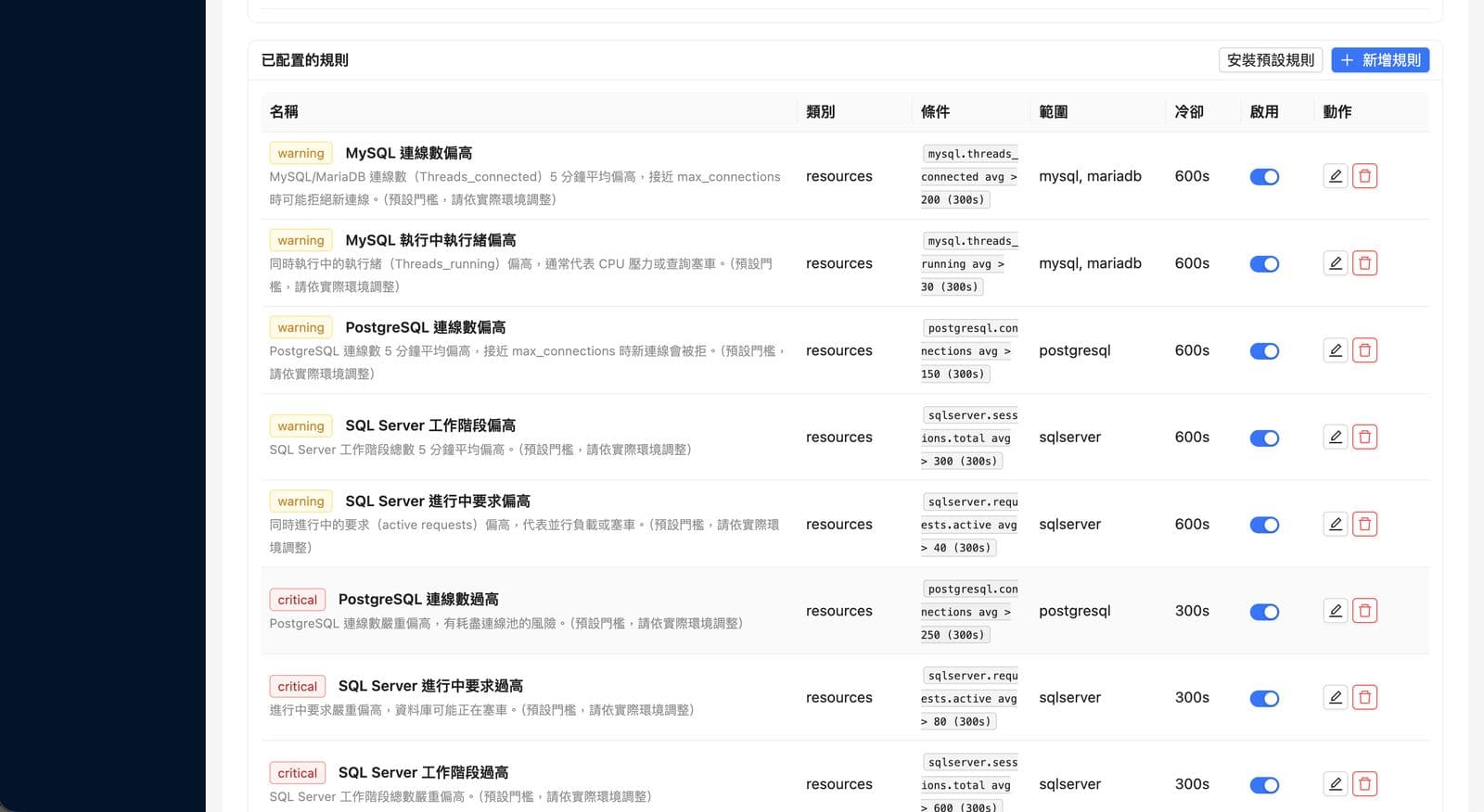The height and width of the screenshot is (812, 1484).
Task: Edit the SQL Server 工作階段過高 rule
Action: (1335, 784)
